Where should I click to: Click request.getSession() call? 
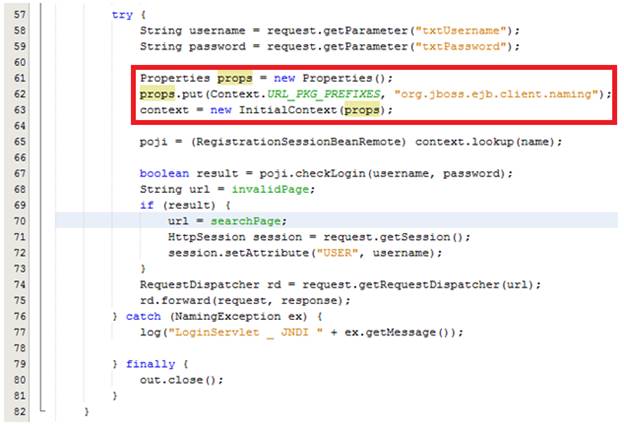coord(393,237)
